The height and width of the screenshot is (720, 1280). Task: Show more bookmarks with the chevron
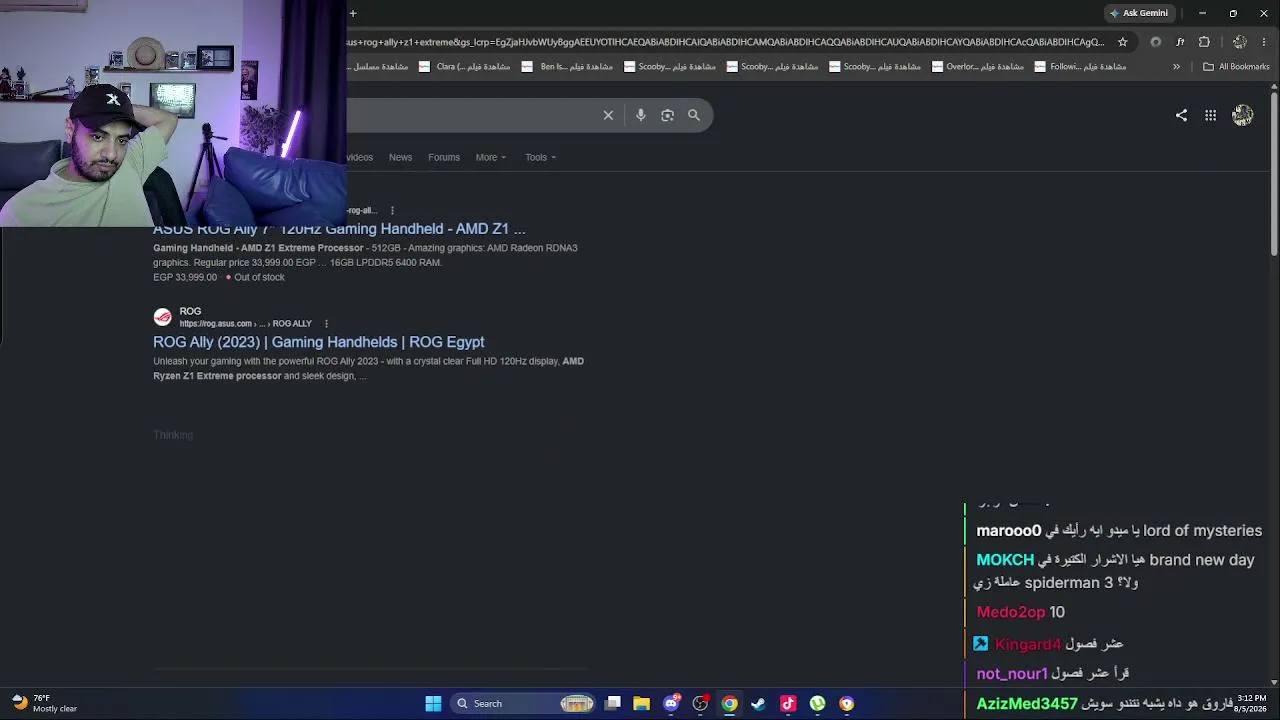pyautogui.click(x=1176, y=67)
